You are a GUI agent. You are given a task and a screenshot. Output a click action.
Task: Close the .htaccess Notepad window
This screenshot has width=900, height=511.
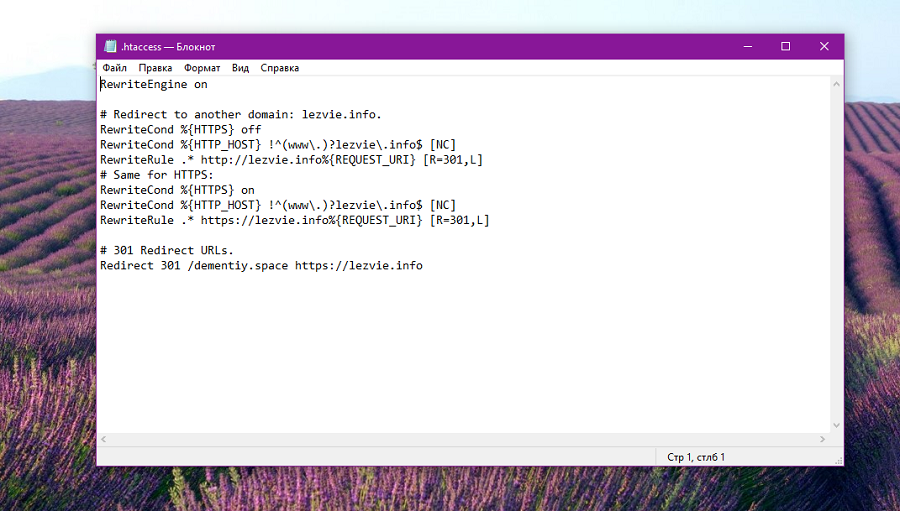click(824, 47)
